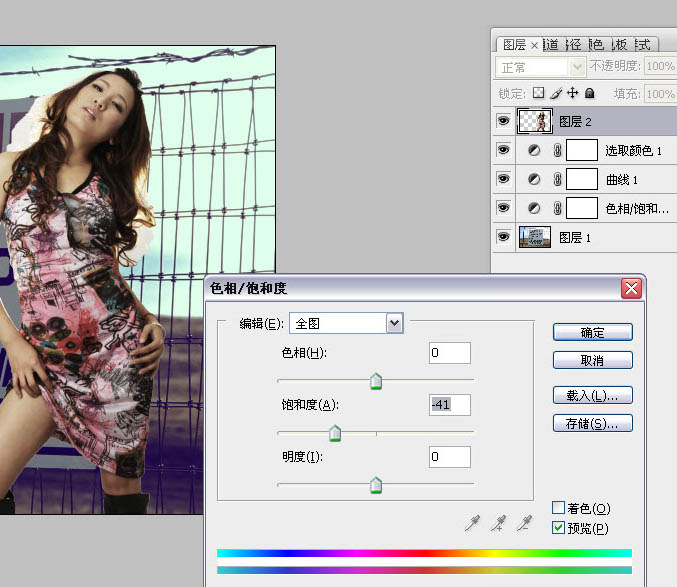Select the first eyedropper tool in dialog

point(471,522)
